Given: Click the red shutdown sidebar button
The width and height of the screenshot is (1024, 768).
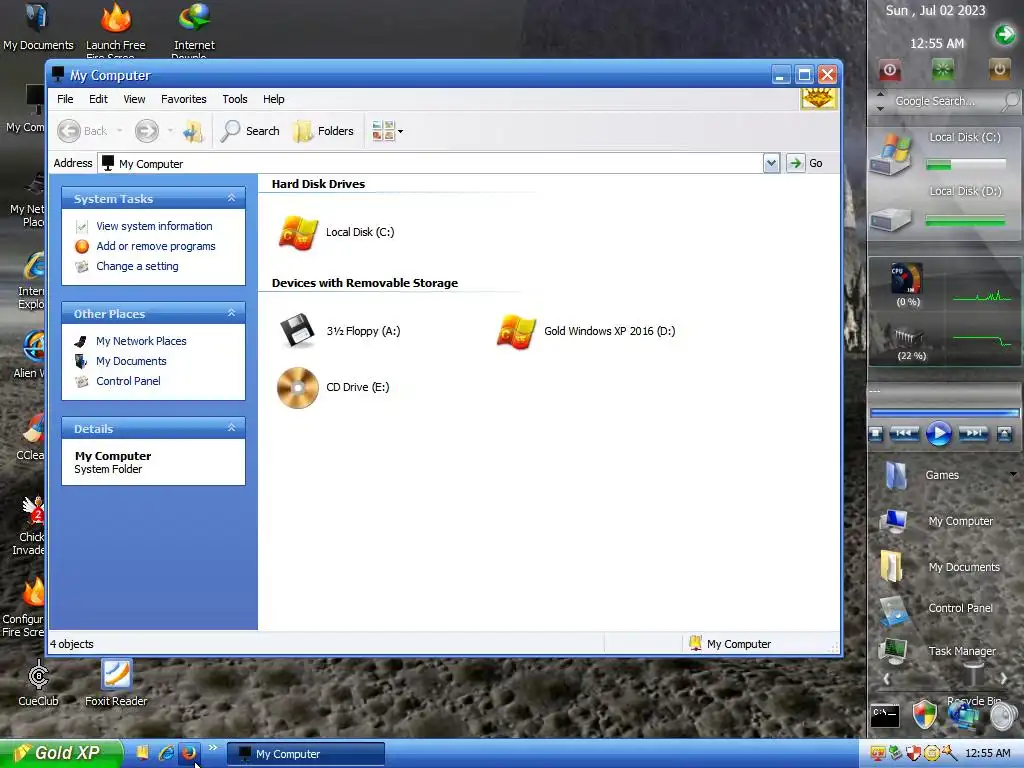Looking at the screenshot, I should [x=889, y=70].
